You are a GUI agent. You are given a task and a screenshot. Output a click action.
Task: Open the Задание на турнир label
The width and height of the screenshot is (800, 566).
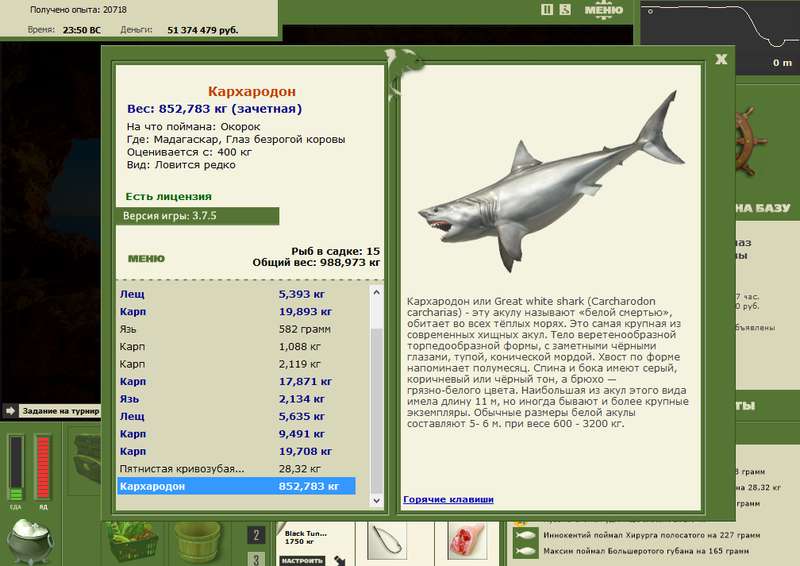(61, 411)
